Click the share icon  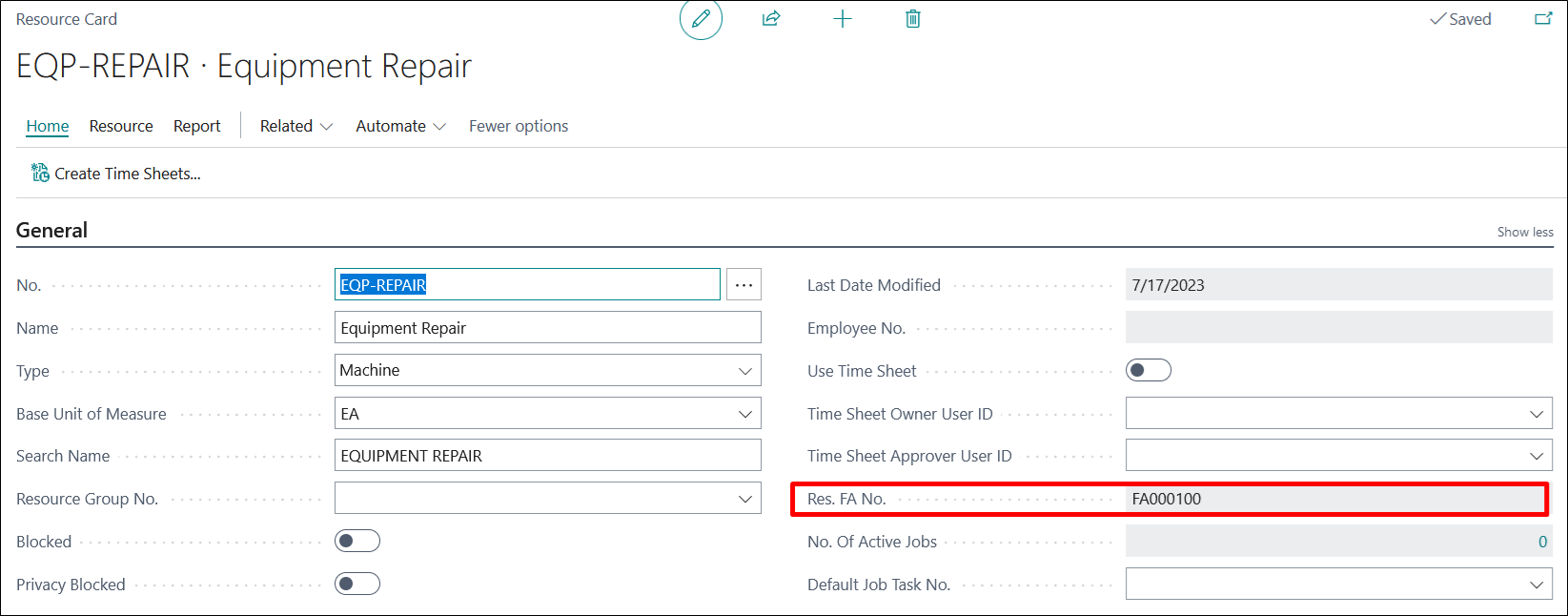[771, 19]
